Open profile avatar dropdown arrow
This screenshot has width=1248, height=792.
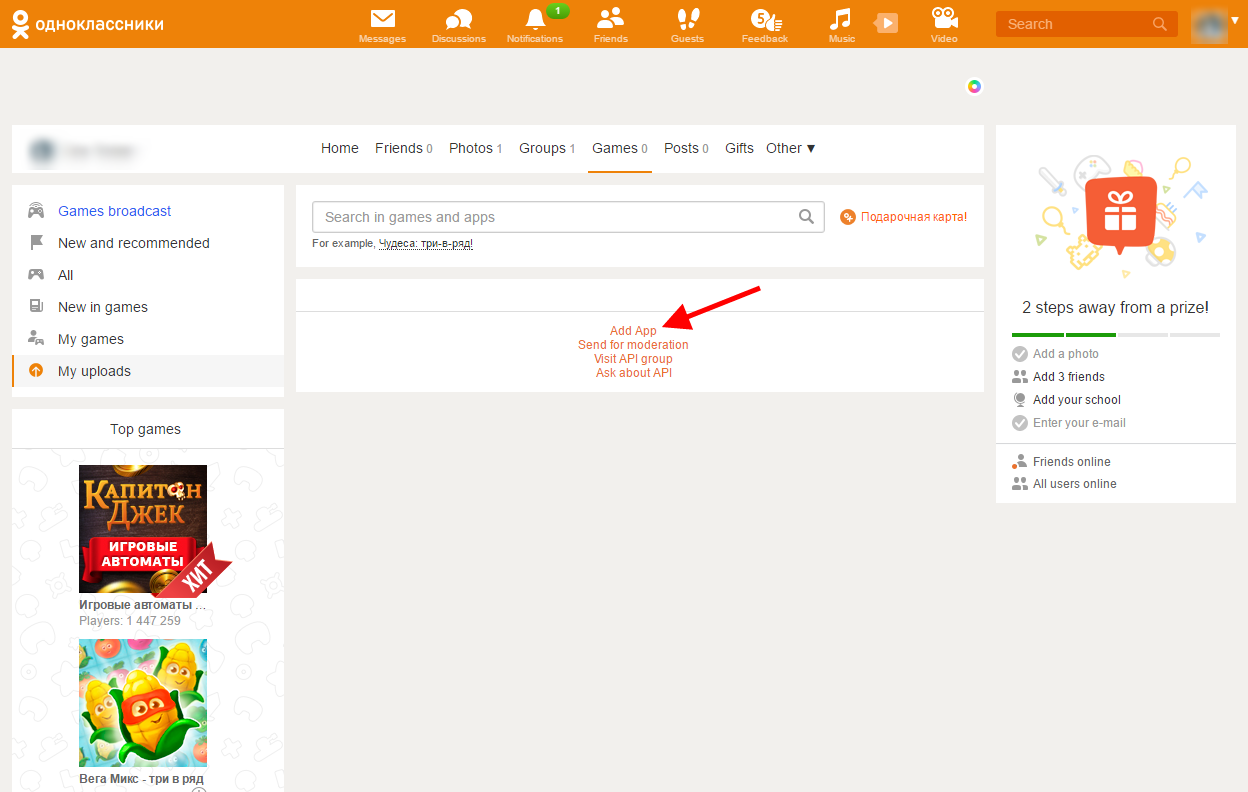[1235, 21]
